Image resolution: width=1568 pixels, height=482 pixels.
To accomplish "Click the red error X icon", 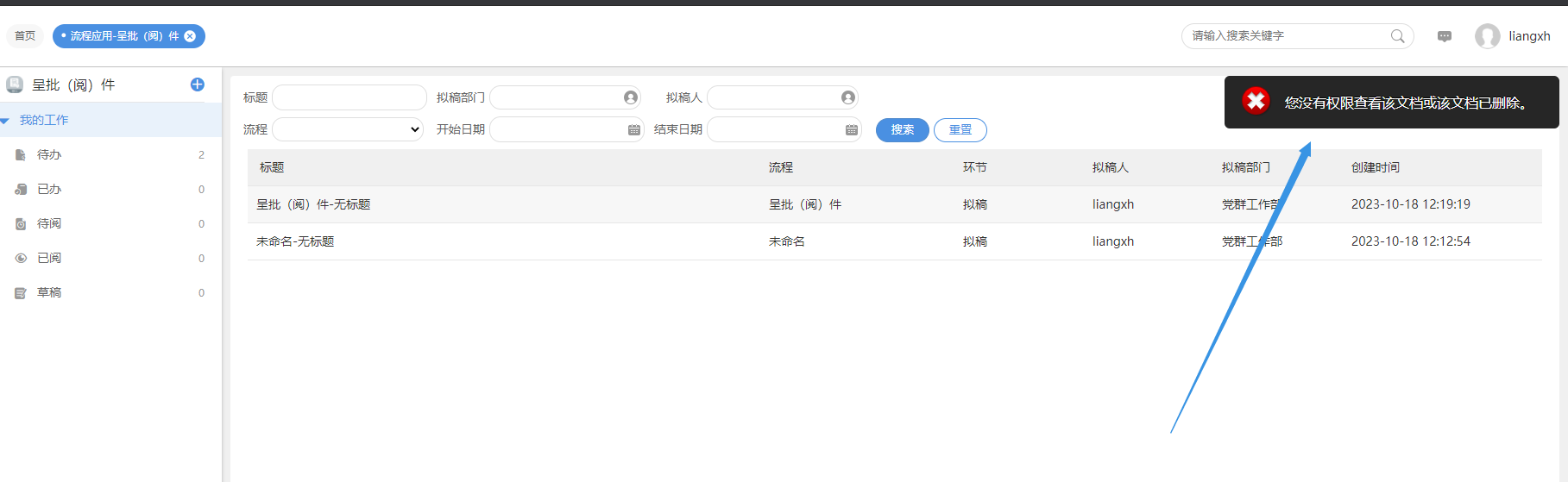I will click(1256, 101).
